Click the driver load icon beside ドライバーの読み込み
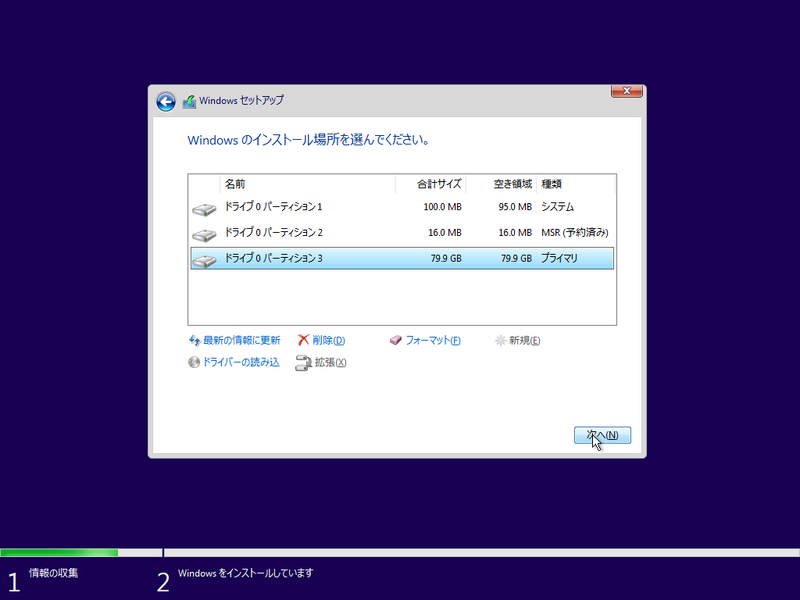Image resolution: width=800 pixels, height=600 pixels. click(x=194, y=363)
